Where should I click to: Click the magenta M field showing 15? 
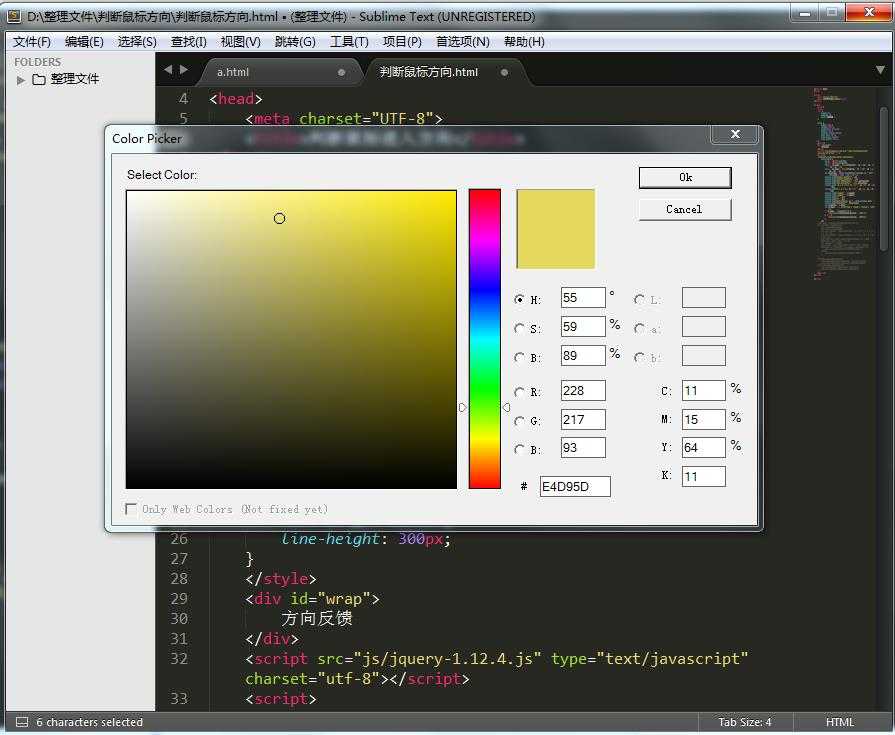704,419
